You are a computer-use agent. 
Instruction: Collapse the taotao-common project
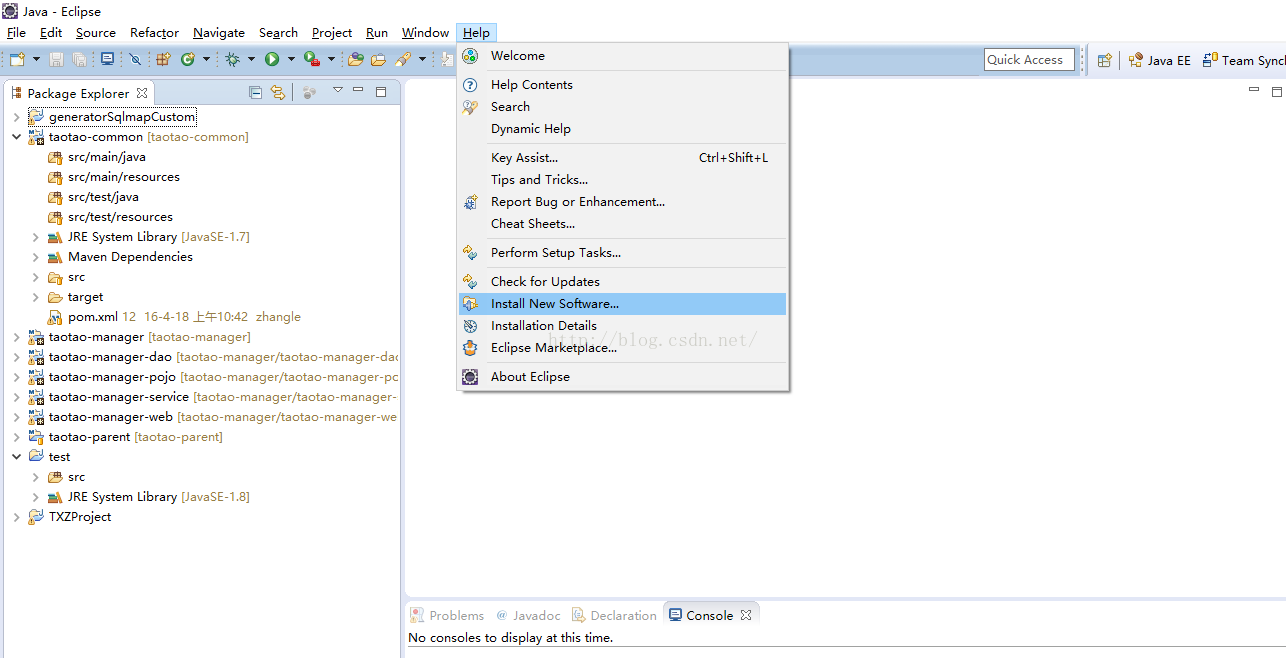16,137
